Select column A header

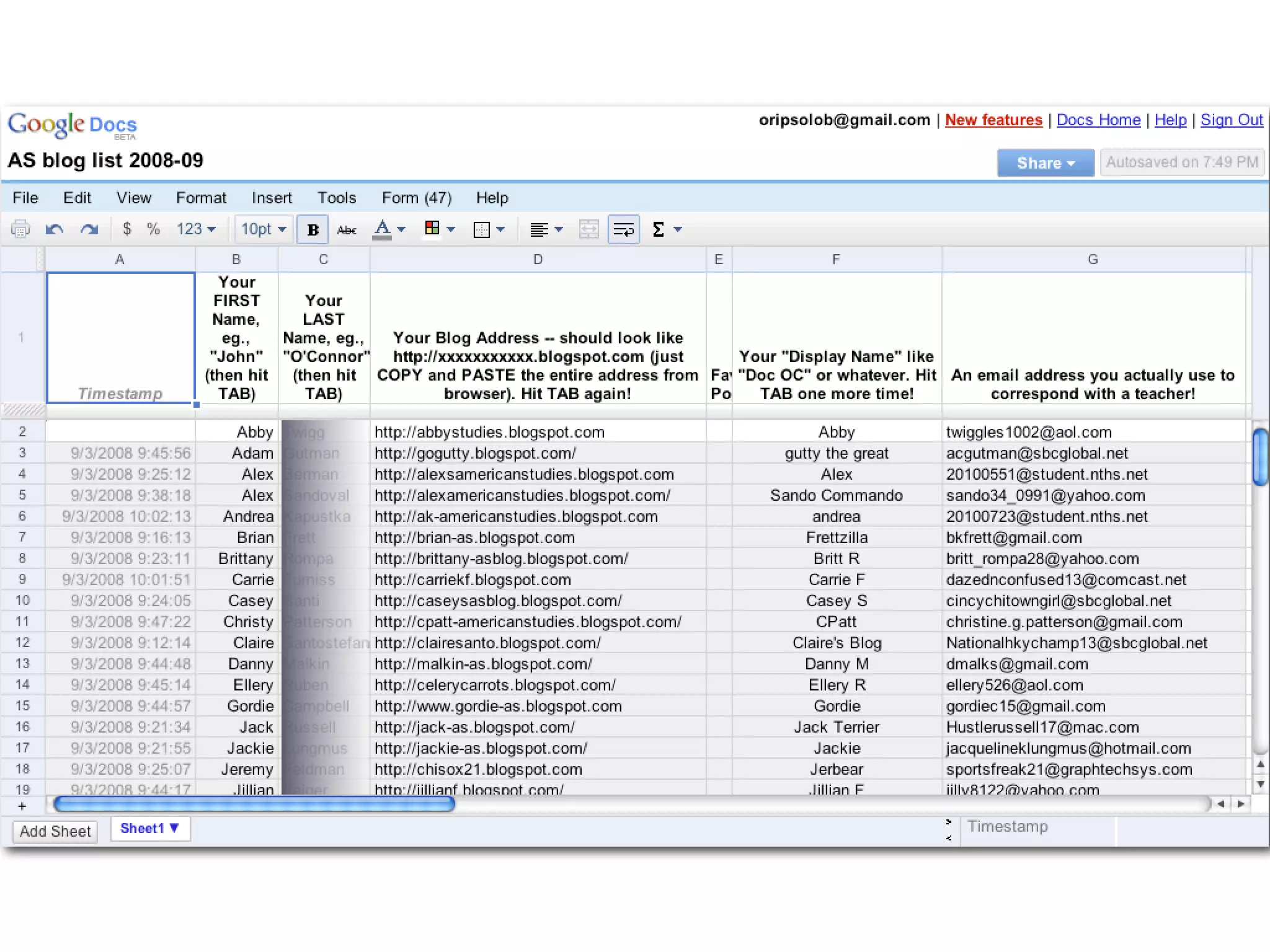(x=120, y=260)
